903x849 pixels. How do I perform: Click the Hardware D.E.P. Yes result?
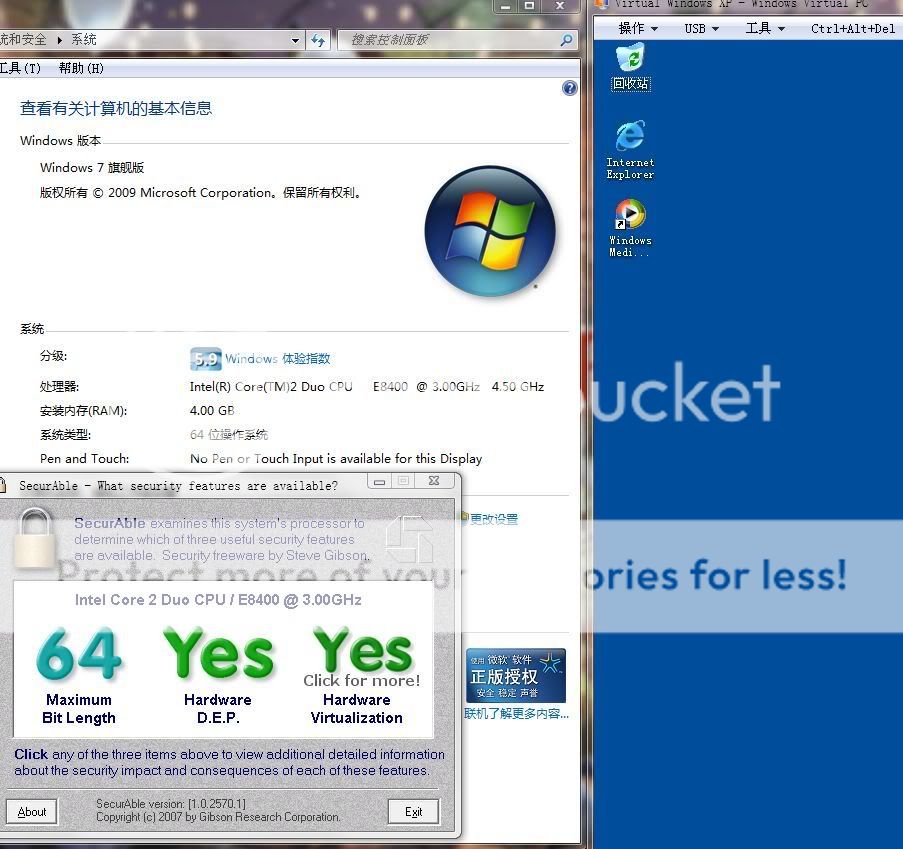tap(218, 676)
